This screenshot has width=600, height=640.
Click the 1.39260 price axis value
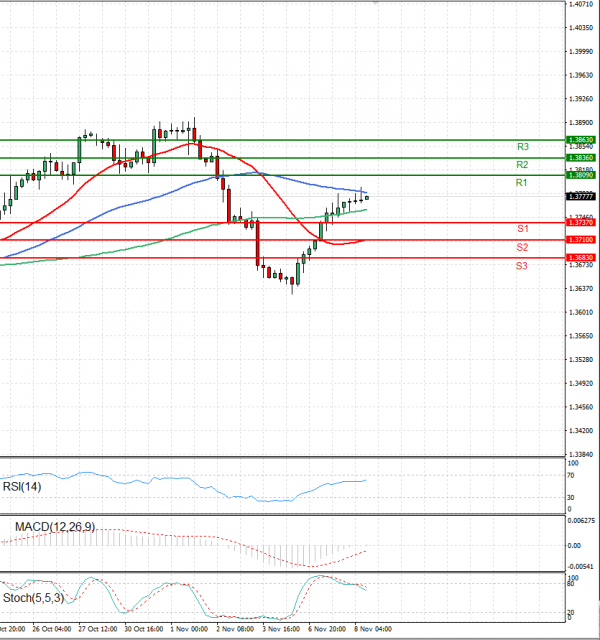[581, 99]
